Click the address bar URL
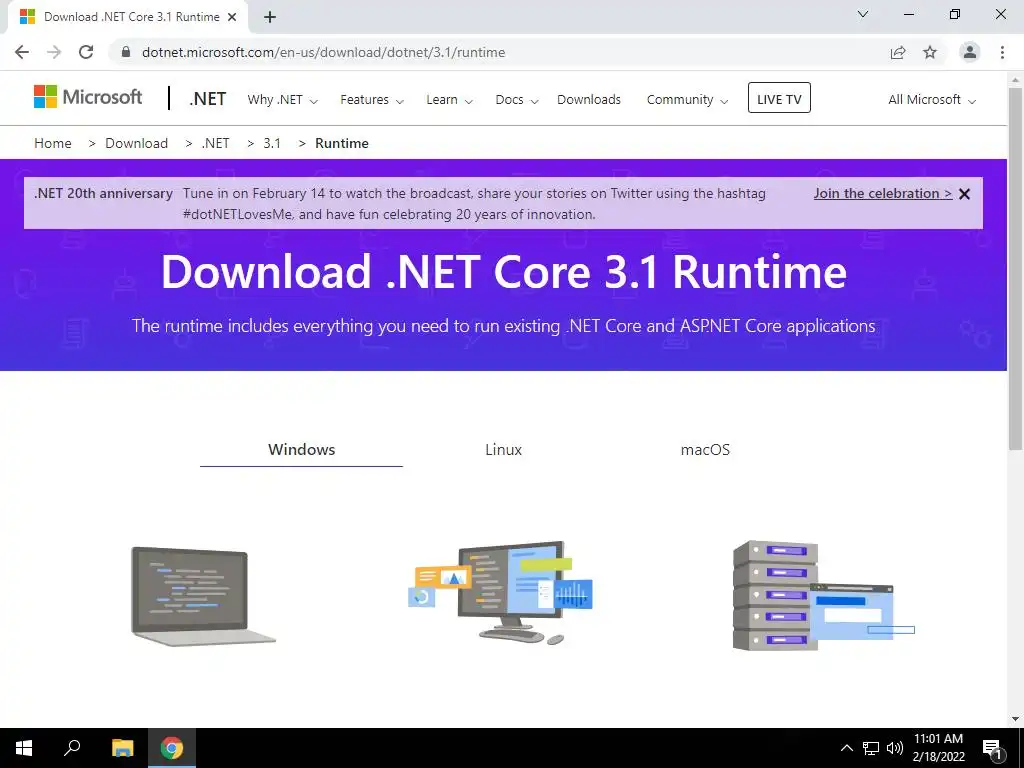 coord(323,52)
